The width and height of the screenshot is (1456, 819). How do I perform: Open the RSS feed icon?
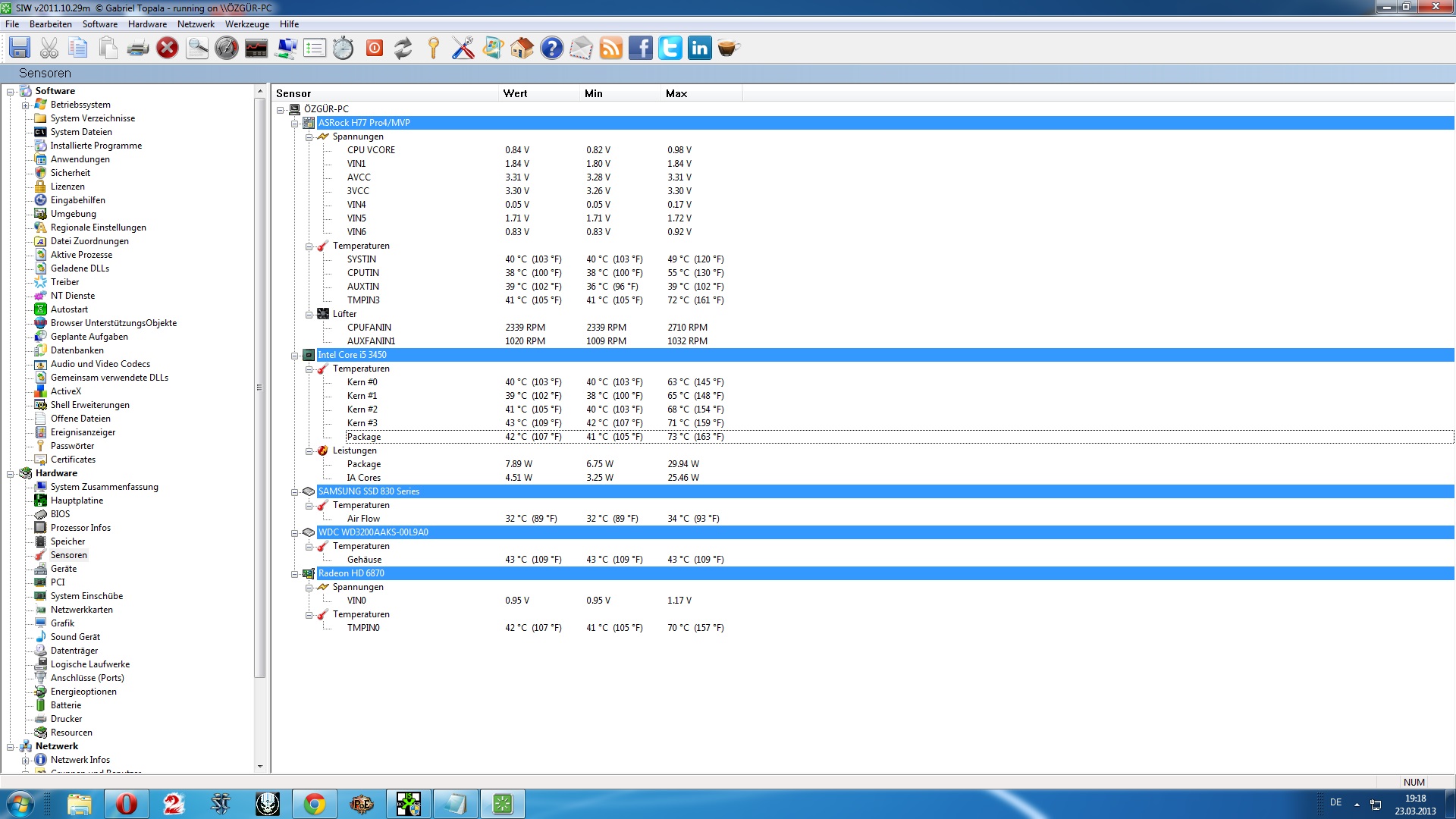pyautogui.click(x=611, y=49)
